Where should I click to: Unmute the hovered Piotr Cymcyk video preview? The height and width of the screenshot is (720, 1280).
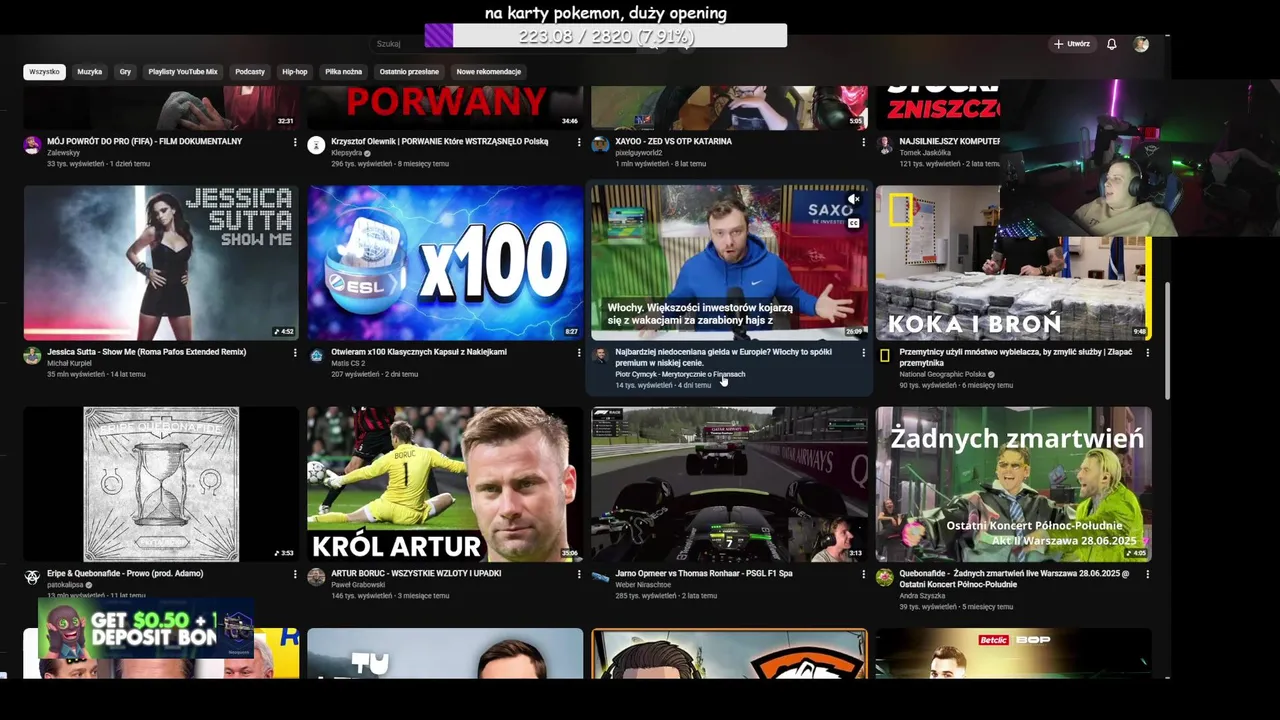click(x=853, y=200)
